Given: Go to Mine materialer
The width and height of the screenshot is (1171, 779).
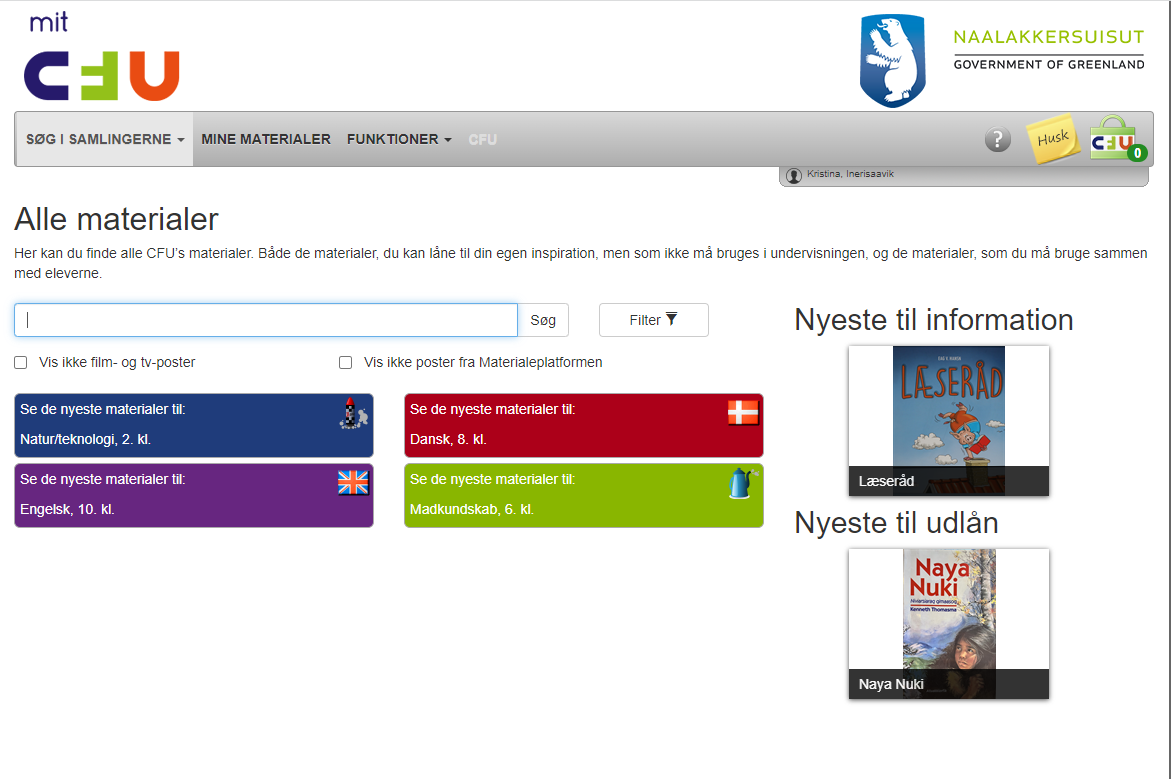Looking at the screenshot, I should (266, 140).
